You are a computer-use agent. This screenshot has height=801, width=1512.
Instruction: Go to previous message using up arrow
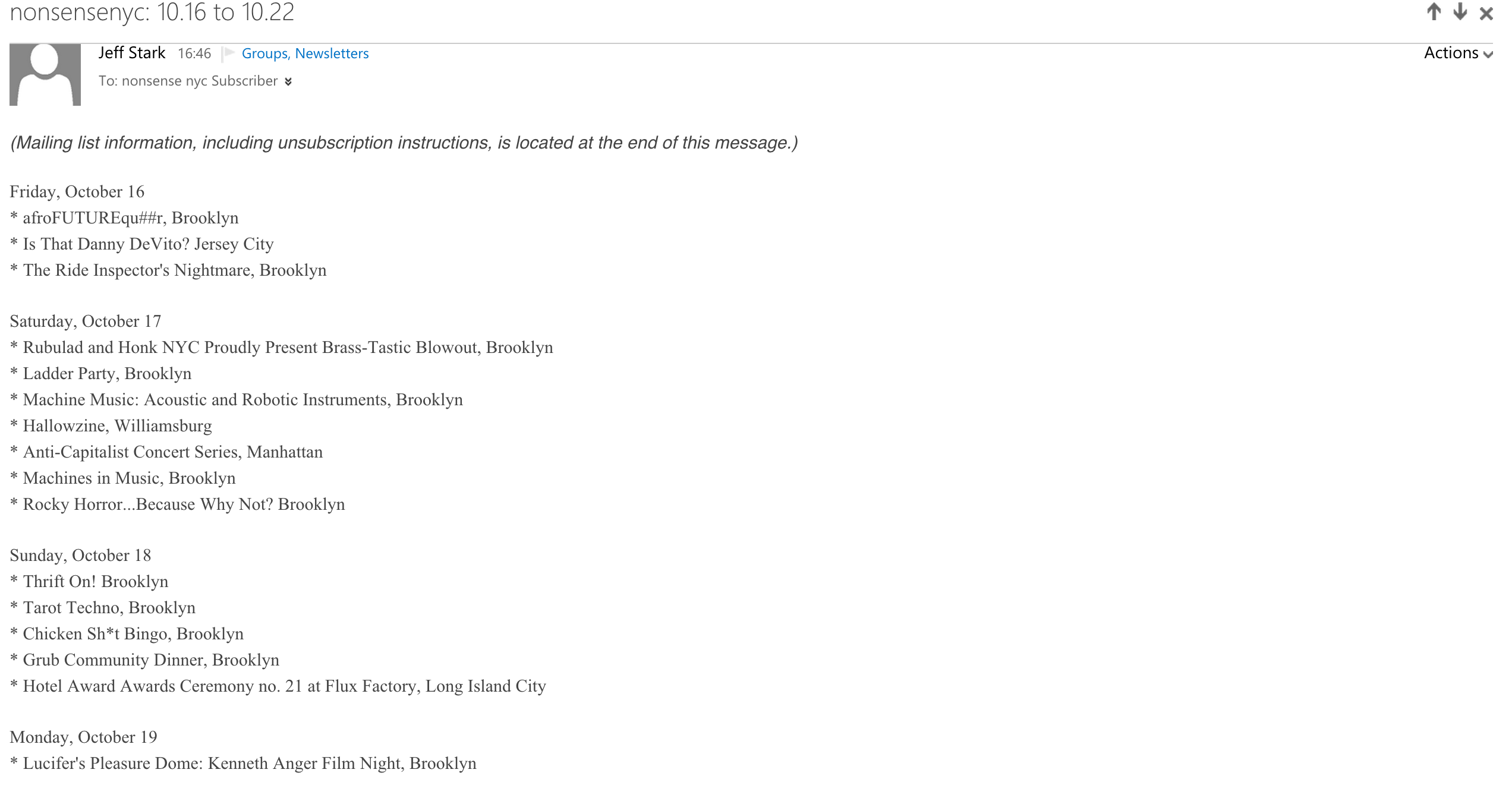[1434, 12]
